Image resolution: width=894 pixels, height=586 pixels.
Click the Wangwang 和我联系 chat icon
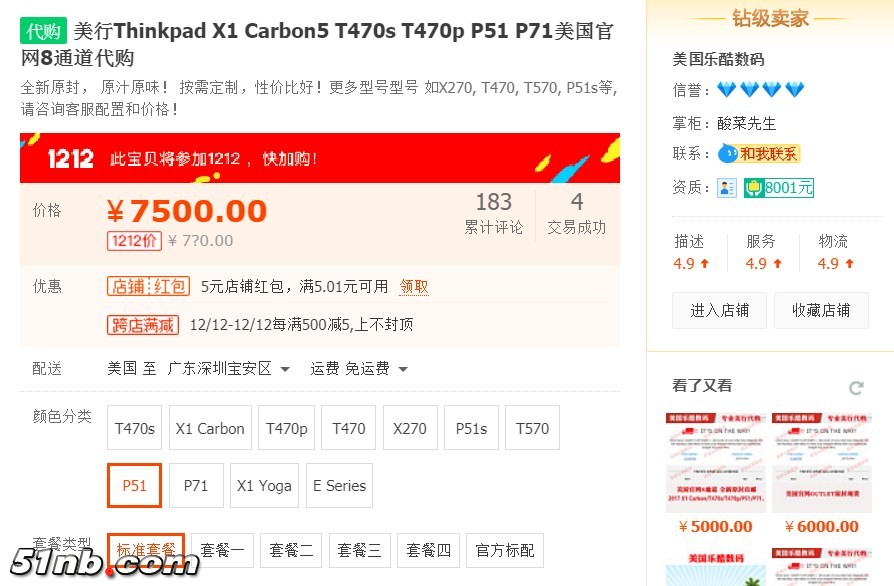[758, 154]
